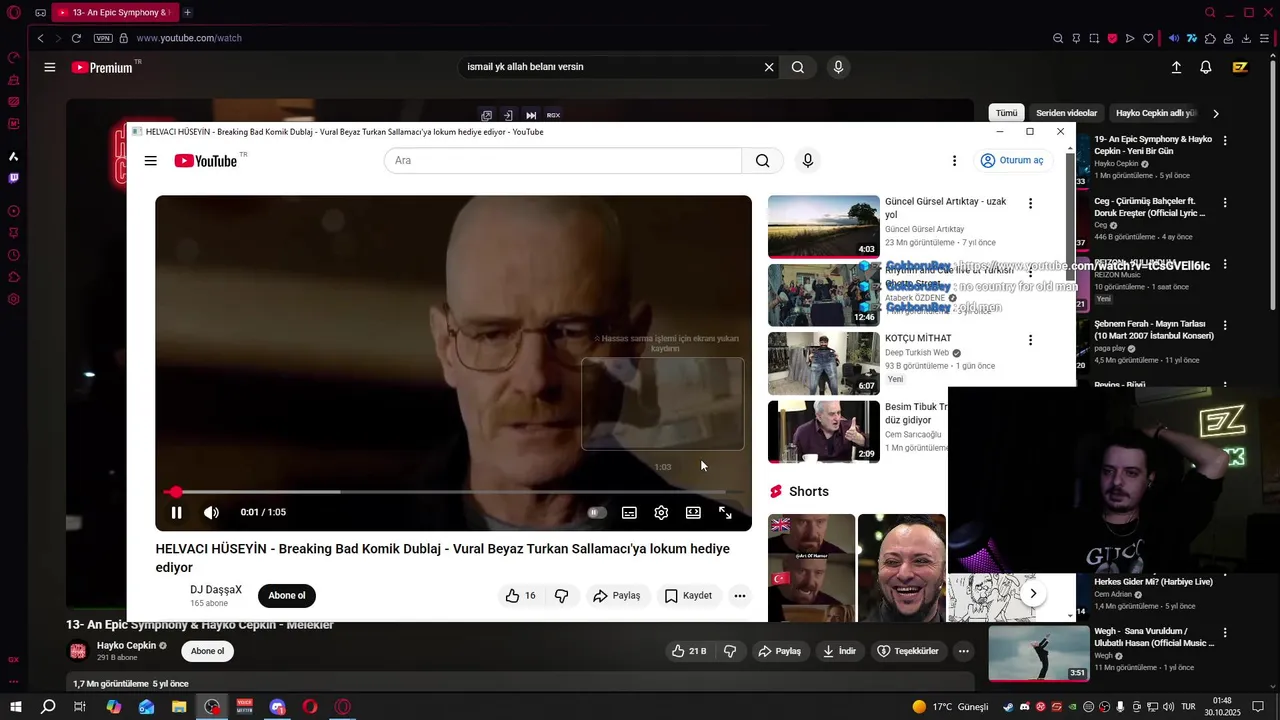Toggle autoplay switch in popup player
Screen dimensions: 1280x720
point(597,512)
